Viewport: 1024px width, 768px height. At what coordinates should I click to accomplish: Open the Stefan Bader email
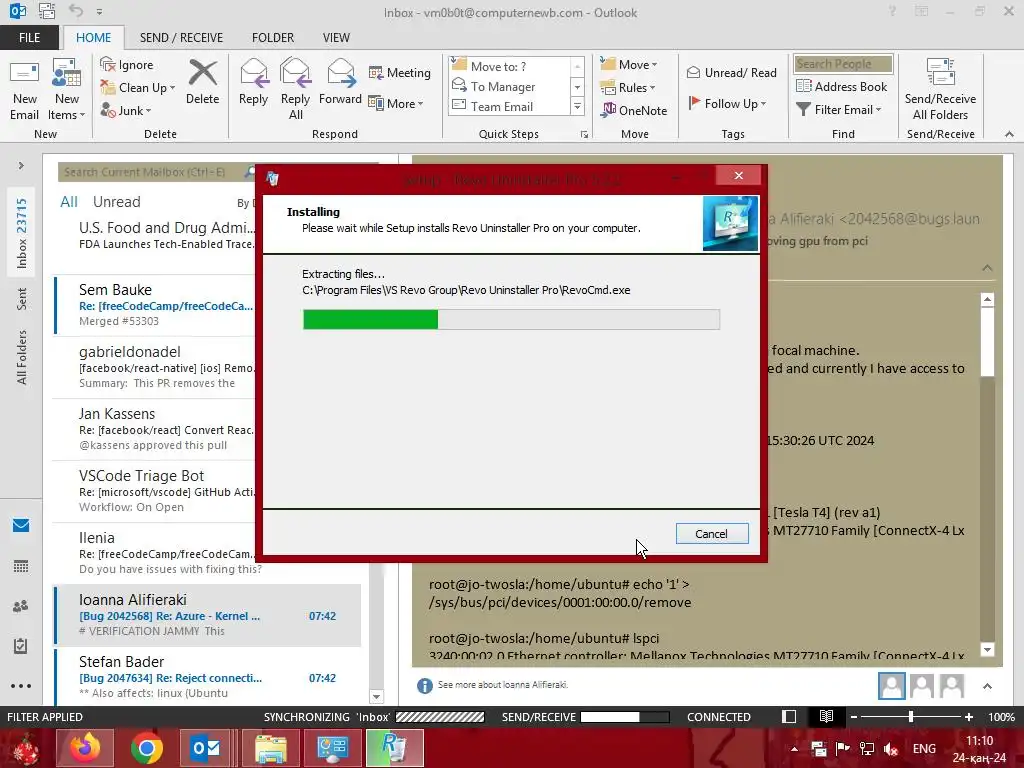coord(208,677)
